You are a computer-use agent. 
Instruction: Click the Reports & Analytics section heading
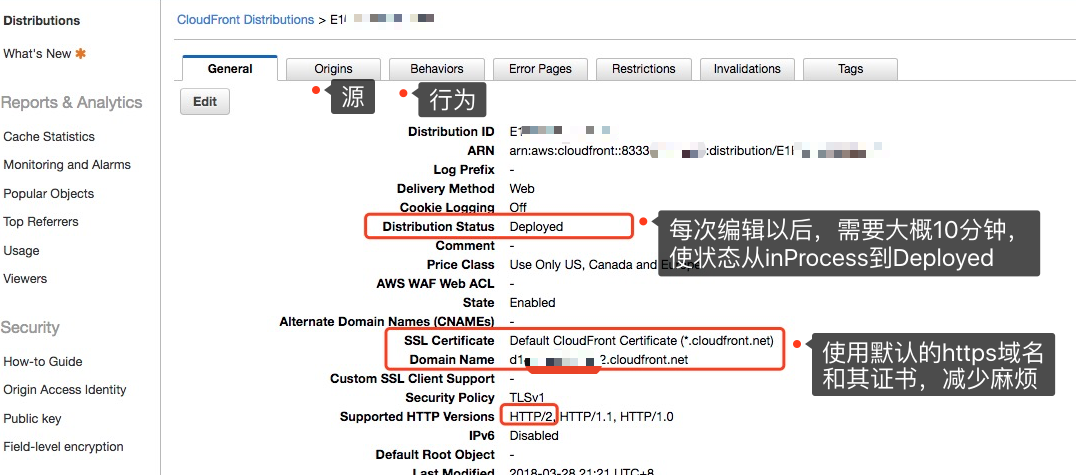71,102
